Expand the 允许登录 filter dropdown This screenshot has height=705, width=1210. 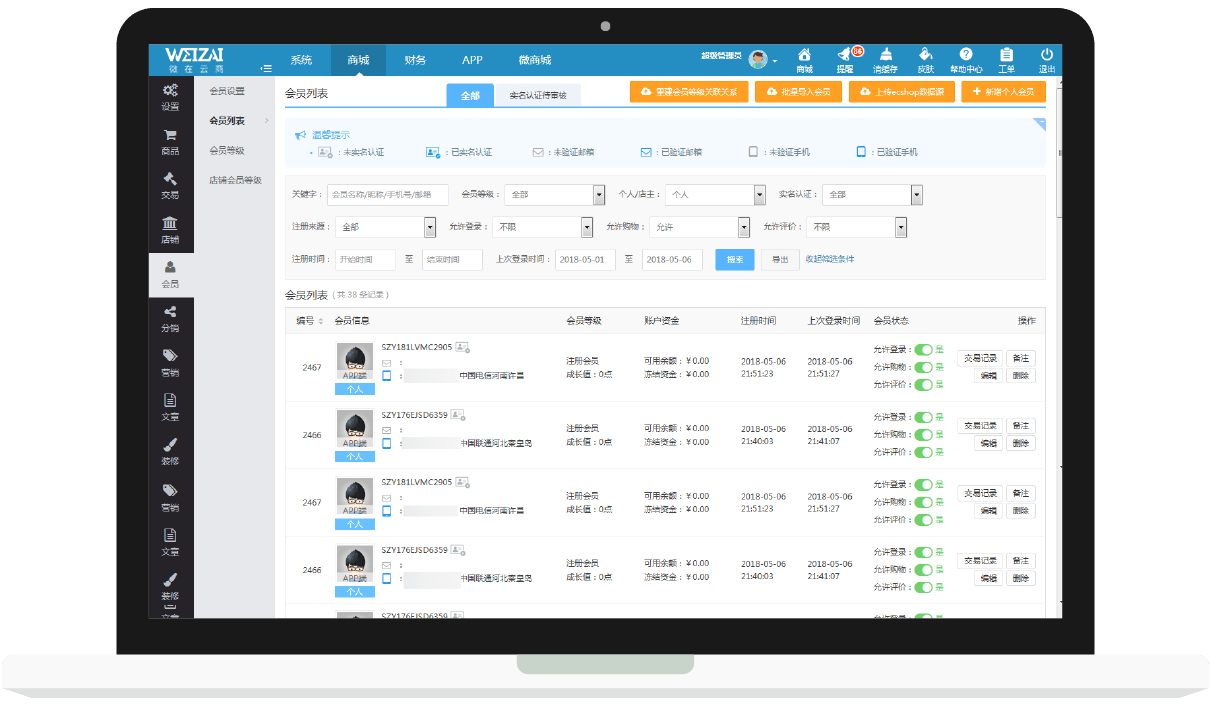(x=543, y=227)
